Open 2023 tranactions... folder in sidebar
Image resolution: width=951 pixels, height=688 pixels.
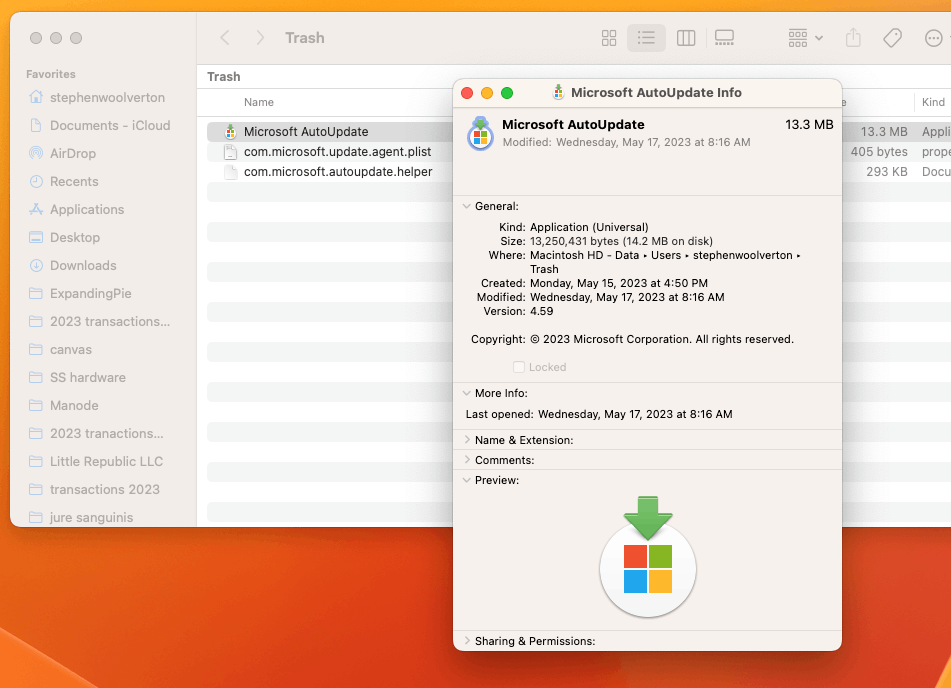pos(106,433)
